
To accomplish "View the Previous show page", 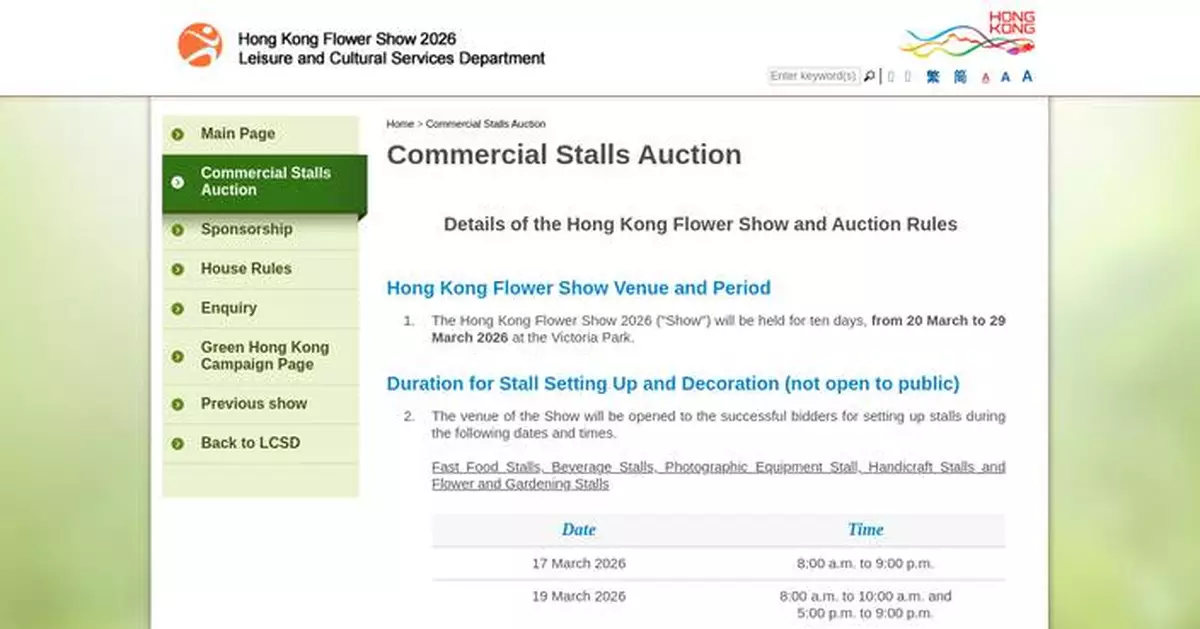I will pyautogui.click(x=253, y=403).
